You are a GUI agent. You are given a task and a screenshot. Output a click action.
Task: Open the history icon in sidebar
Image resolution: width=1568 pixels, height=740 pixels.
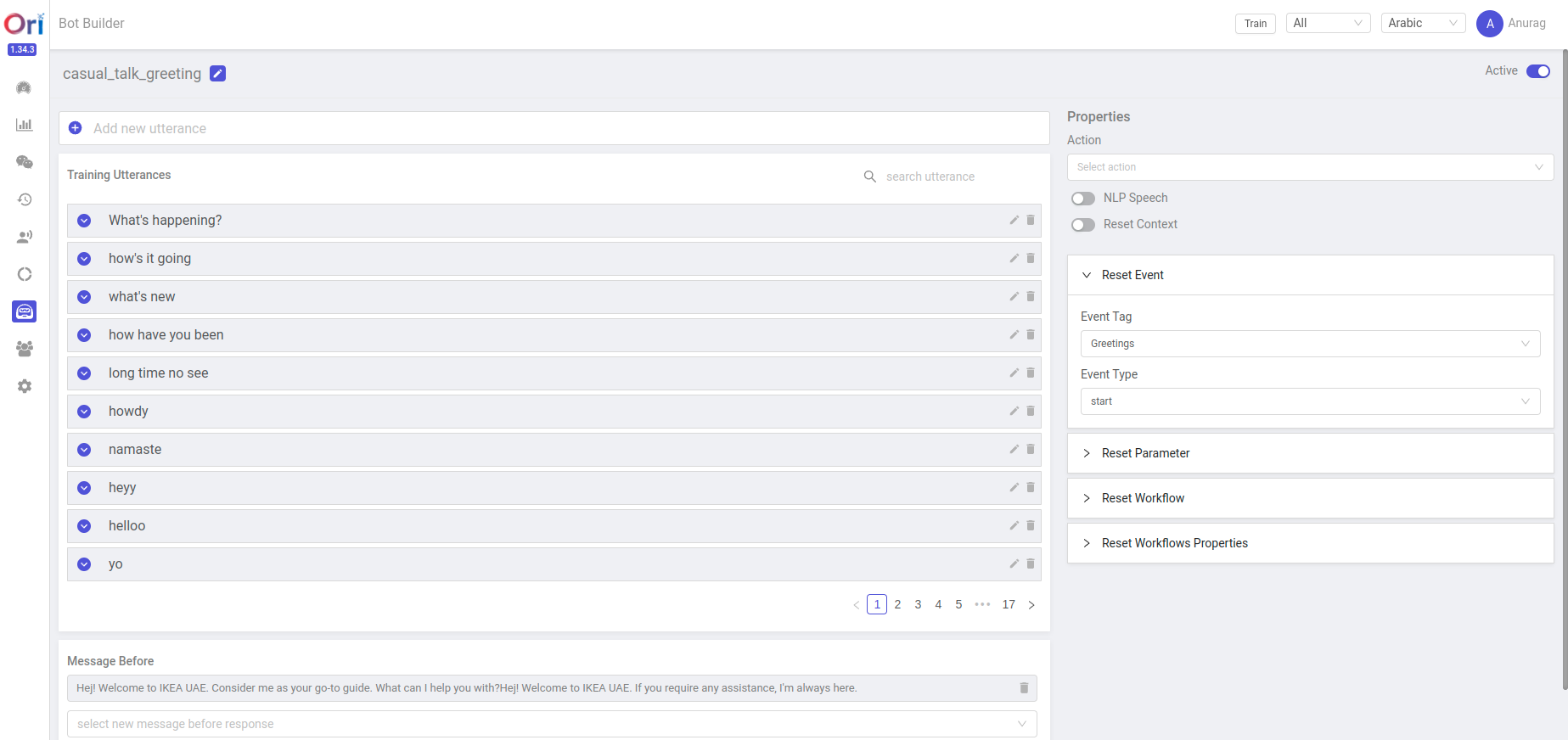[25, 199]
